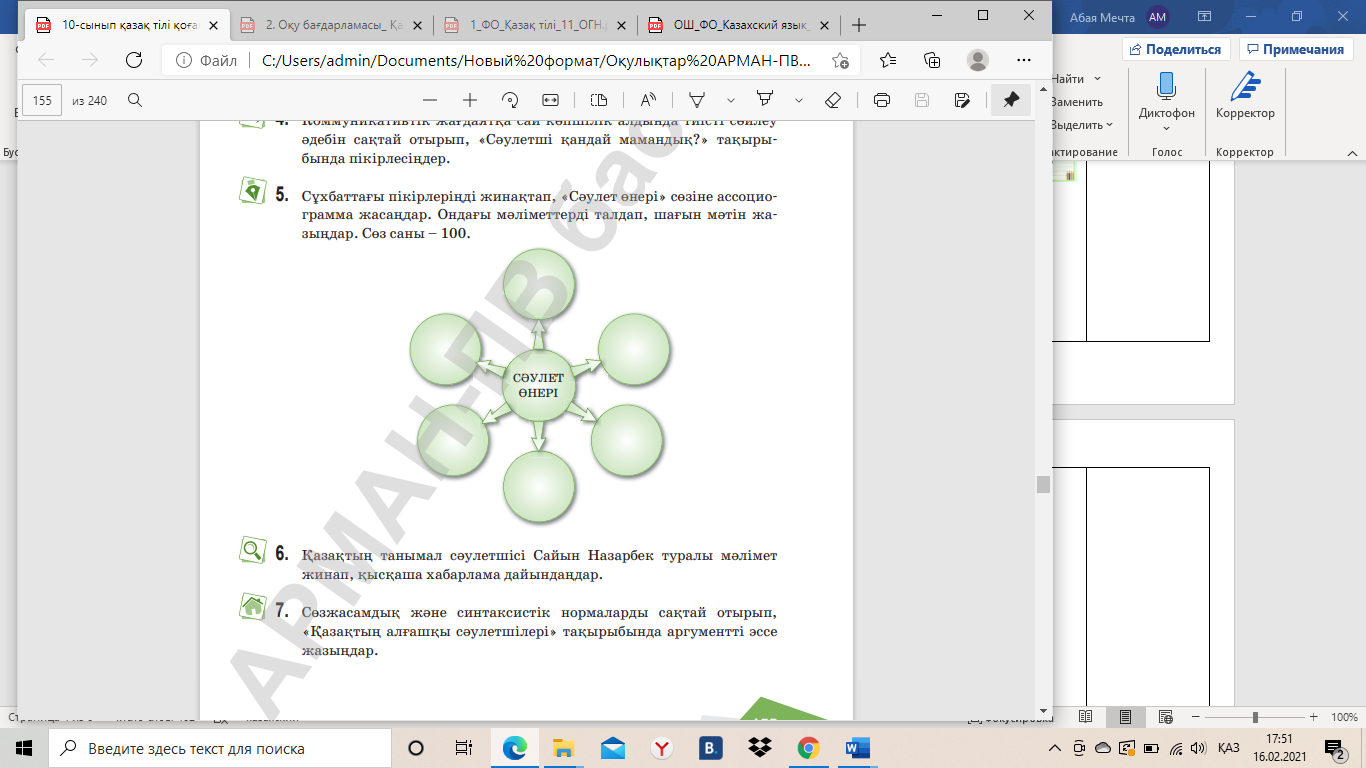Rotate the PDF page
This screenshot has width=1366, height=768.
(x=510, y=100)
